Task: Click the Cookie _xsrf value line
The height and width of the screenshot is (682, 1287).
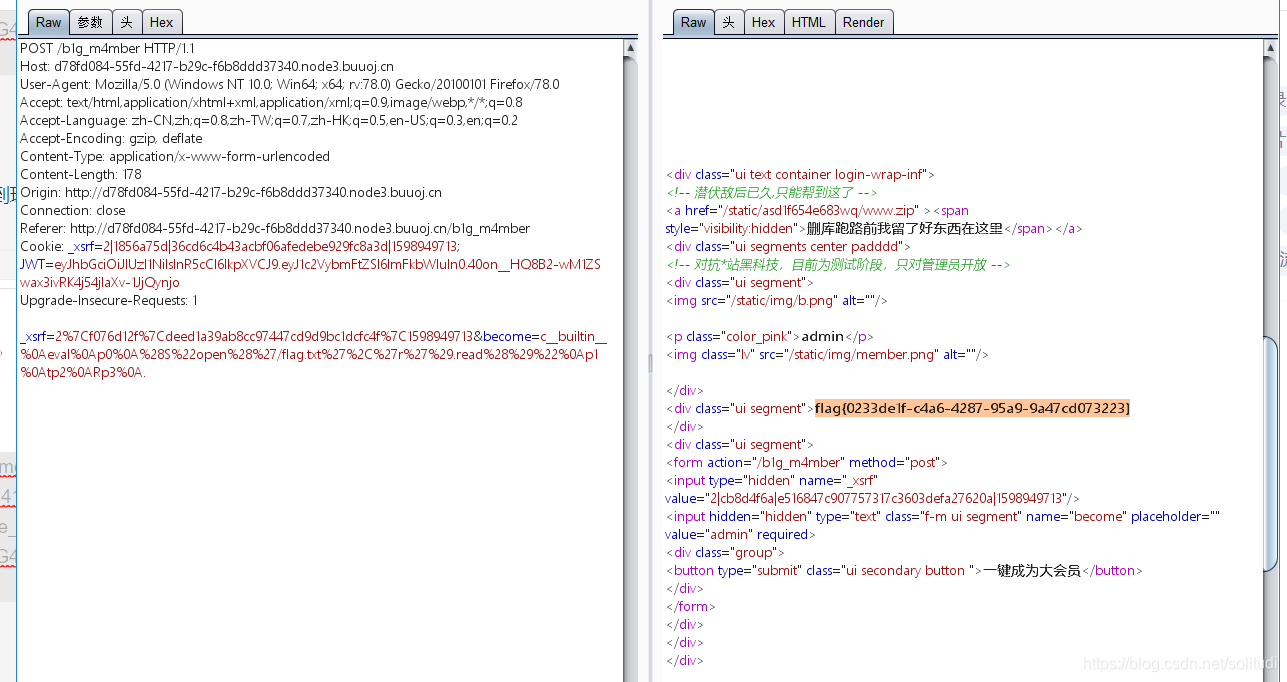Action: click(x=240, y=246)
